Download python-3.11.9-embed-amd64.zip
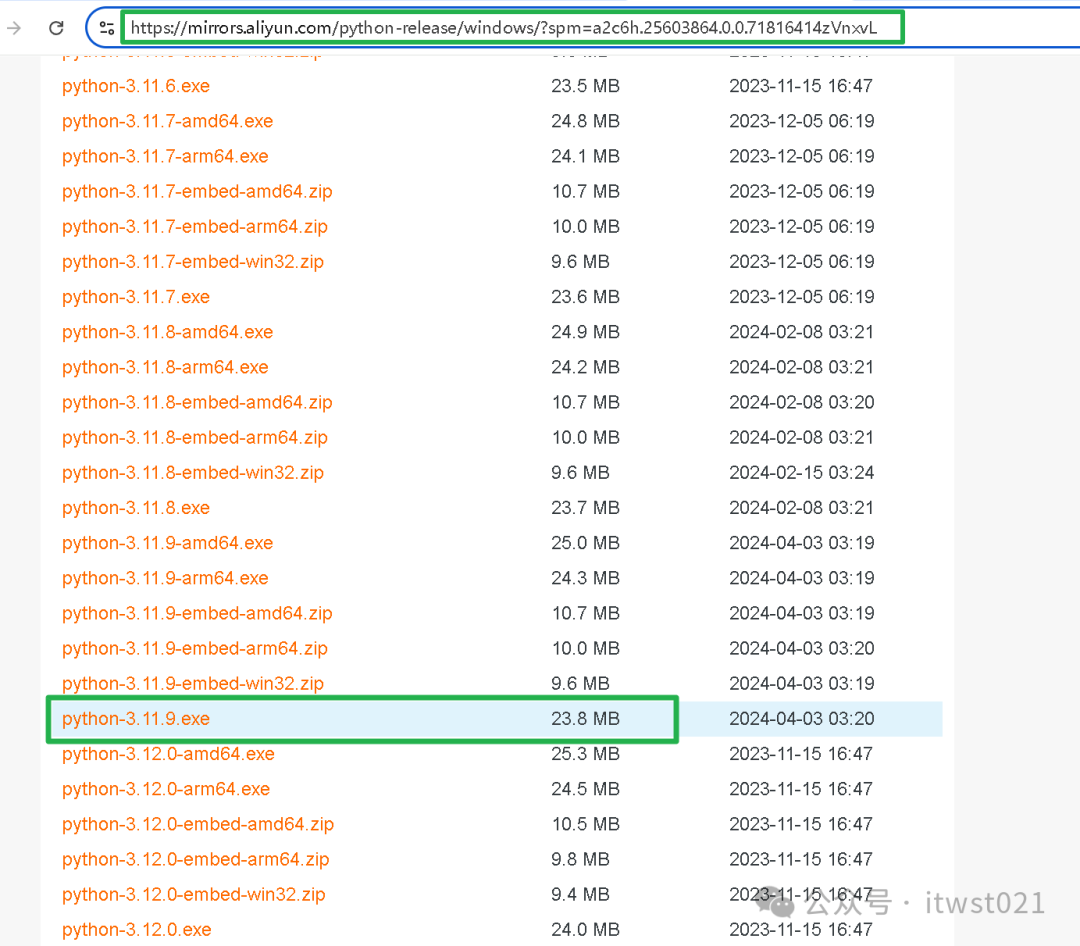This screenshot has width=1080, height=946. (197, 613)
